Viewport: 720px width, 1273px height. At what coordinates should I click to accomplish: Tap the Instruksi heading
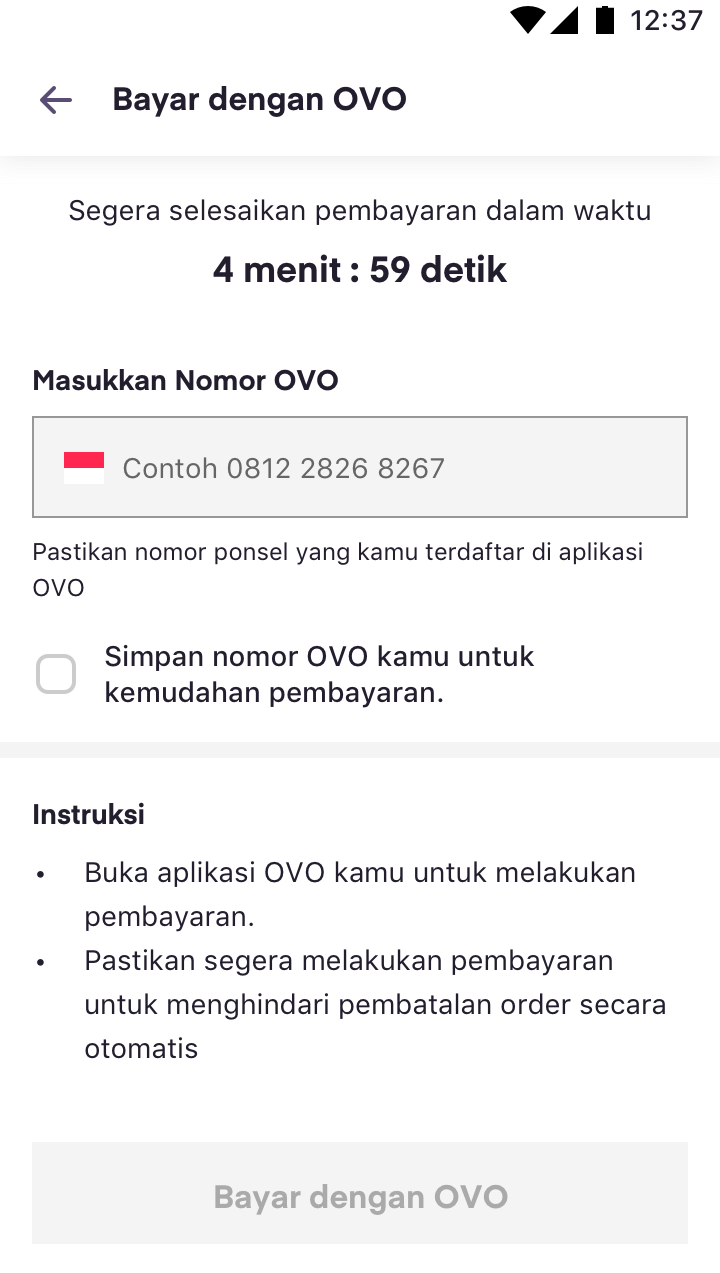pos(88,815)
